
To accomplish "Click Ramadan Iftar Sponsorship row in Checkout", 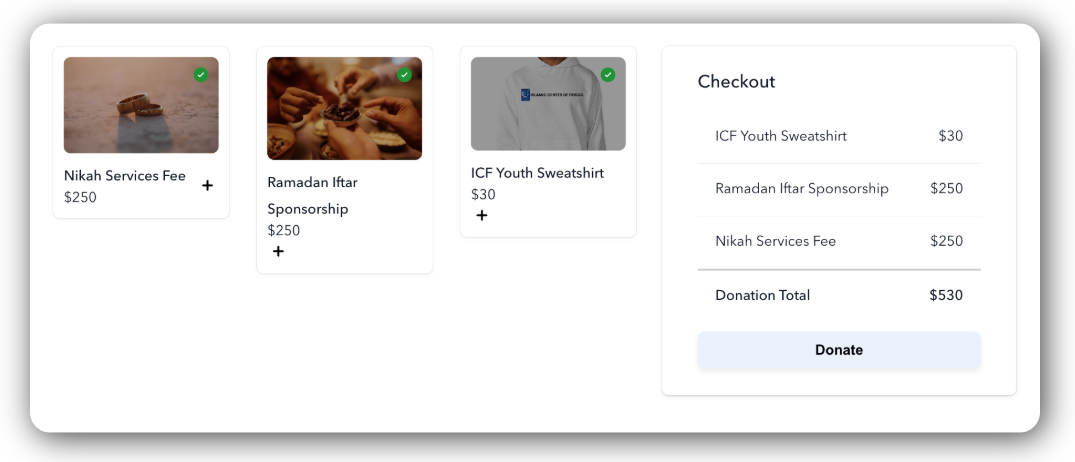I will click(x=839, y=189).
